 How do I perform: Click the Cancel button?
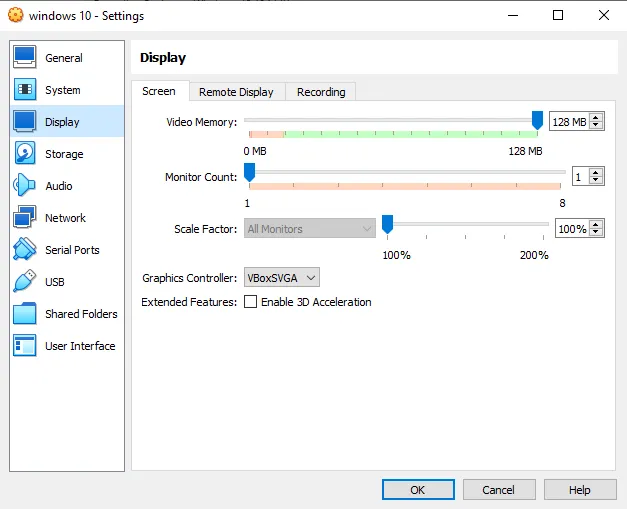tap(499, 490)
